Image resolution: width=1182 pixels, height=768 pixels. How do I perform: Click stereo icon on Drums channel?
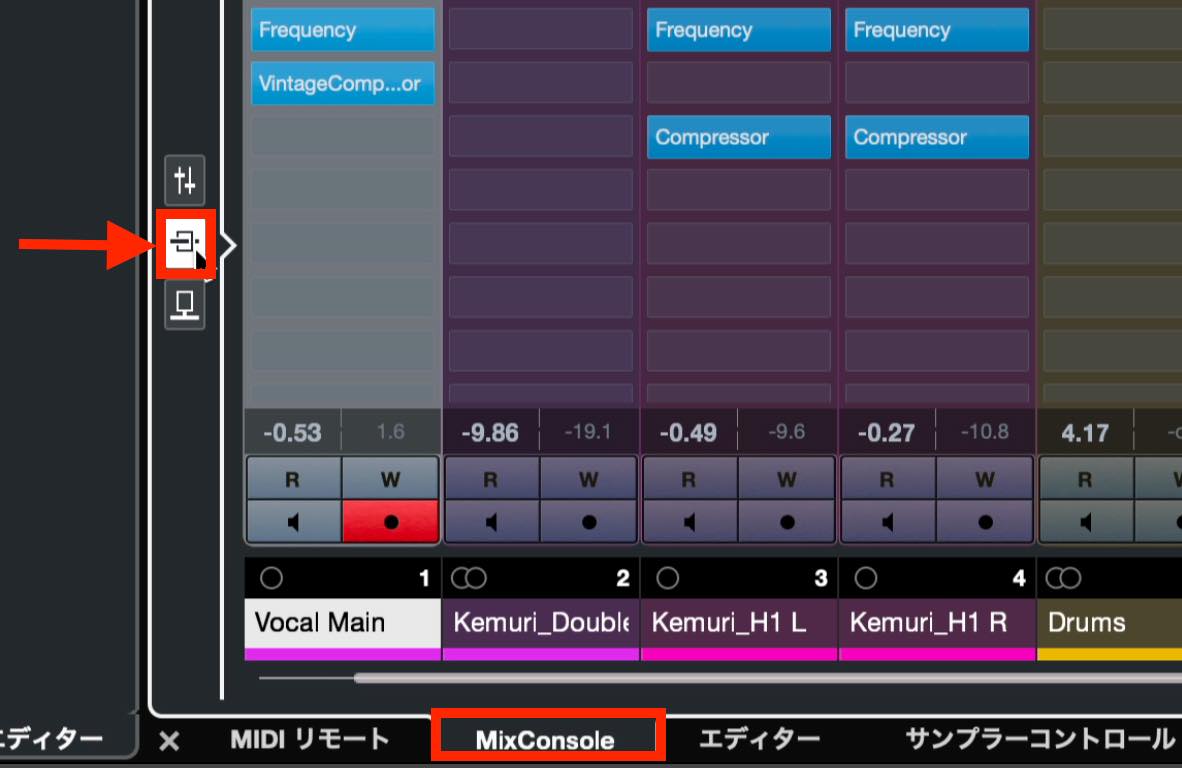pos(1064,578)
